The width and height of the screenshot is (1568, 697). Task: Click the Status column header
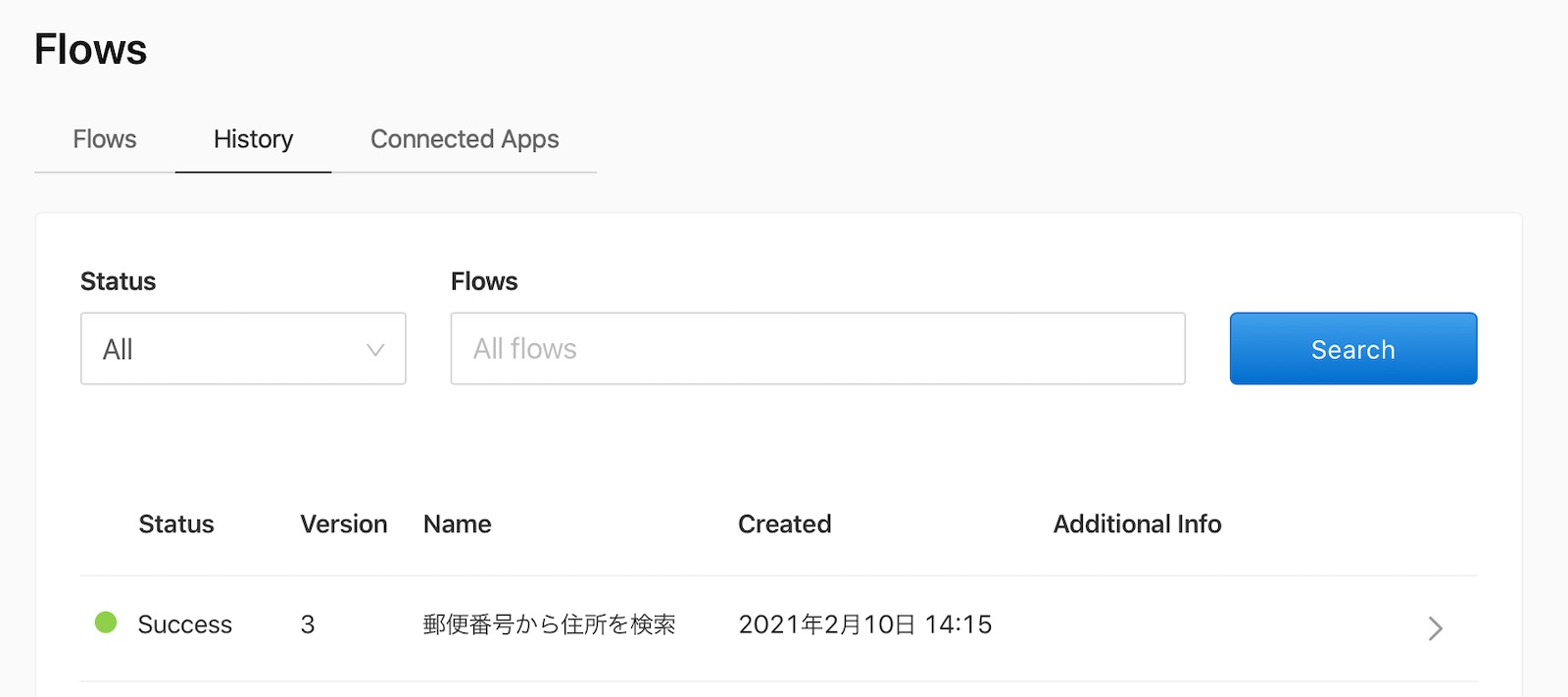point(176,523)
